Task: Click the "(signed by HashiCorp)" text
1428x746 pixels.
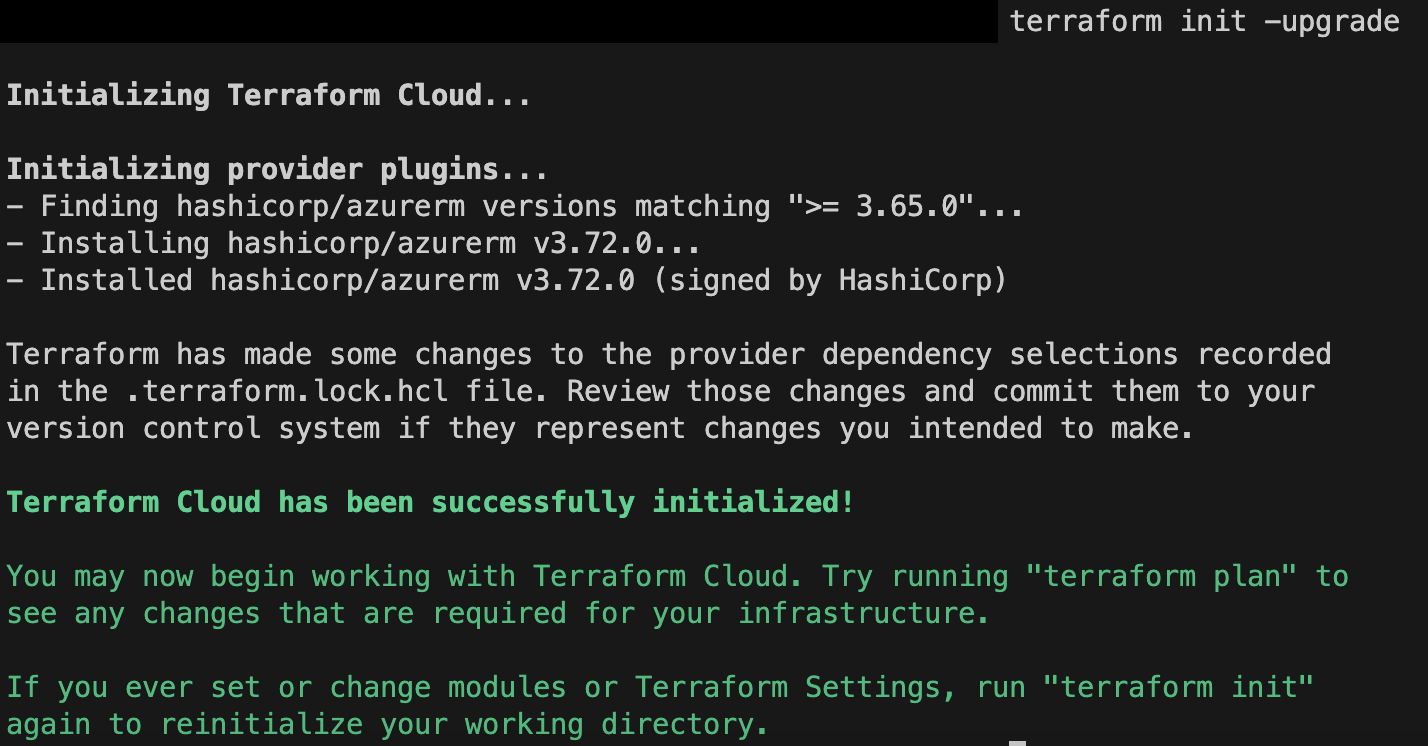Action: coord(828,280)
